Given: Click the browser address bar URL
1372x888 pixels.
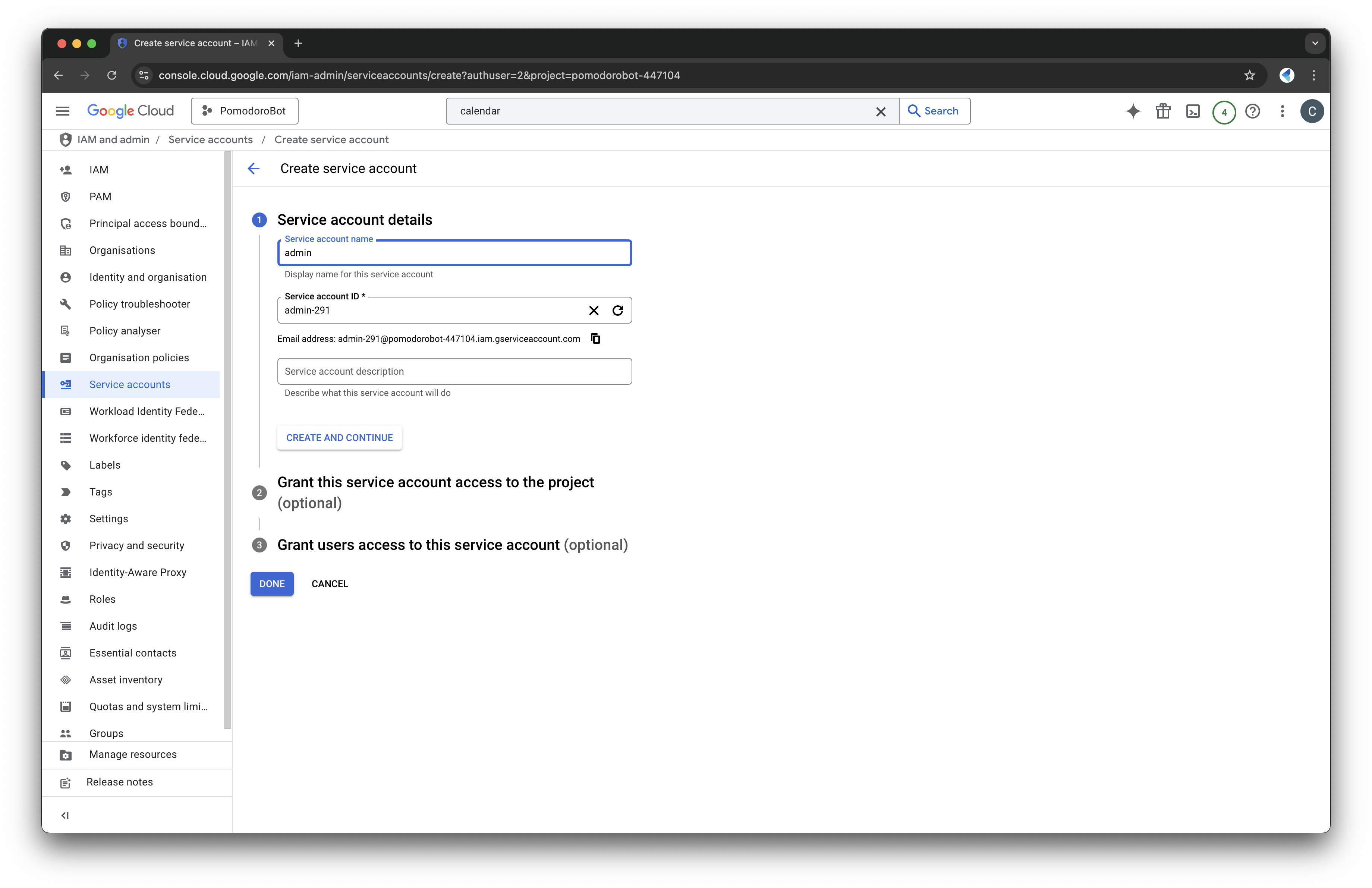Looking at the screenshot, I should (419, 75).
